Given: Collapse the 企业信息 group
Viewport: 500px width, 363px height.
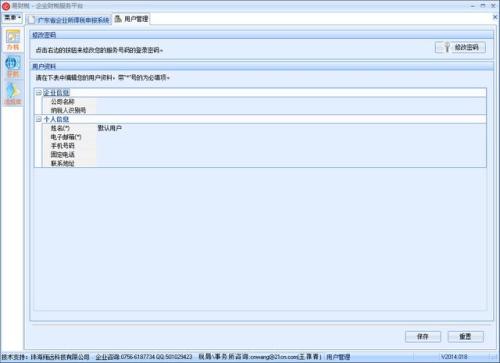Looking at the screenshot, I should [x=39, y=93].
